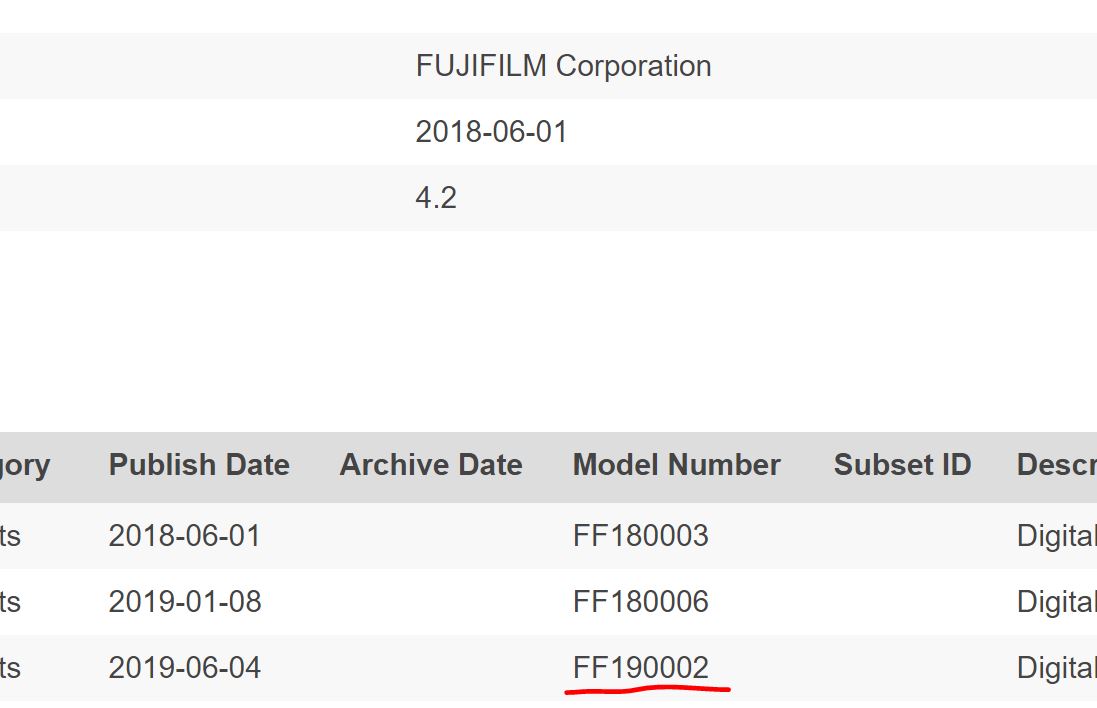Viewport: 1097px width, 708px height.
Task: Click the 2018-06-01 publish date in table
Action: (x=184, y=536)
